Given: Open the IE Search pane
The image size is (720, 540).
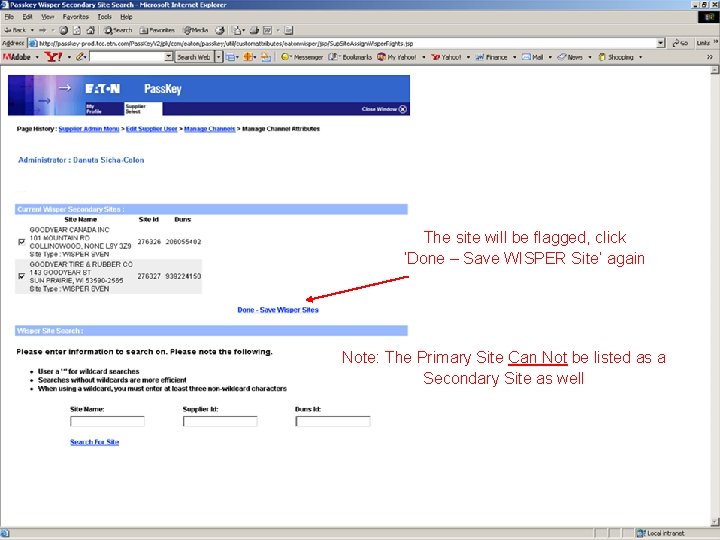Looking at the screenshot, I should (x=118, y=30).
